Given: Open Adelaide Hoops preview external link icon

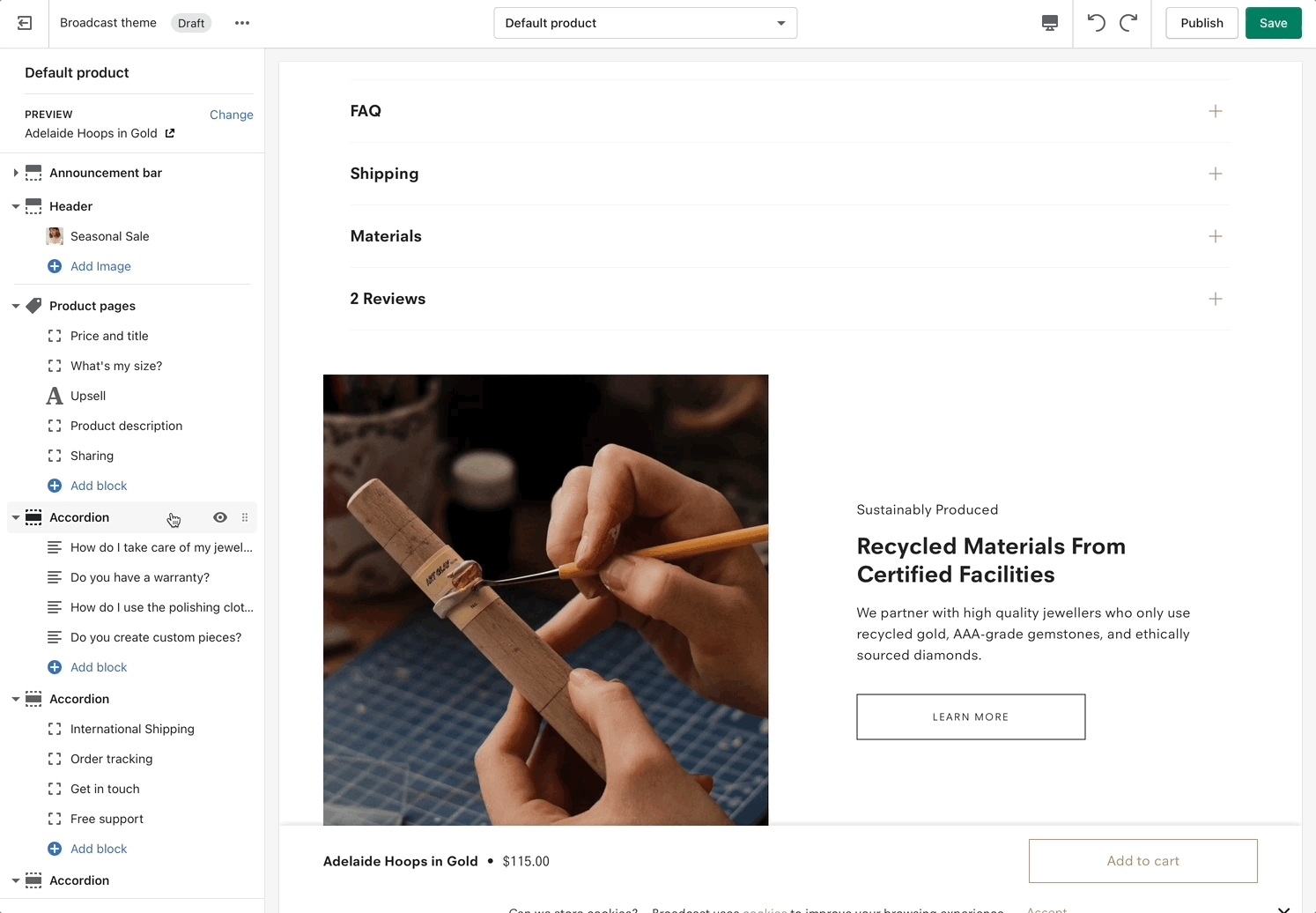Looking at the screenshot, I should (170, 133).
